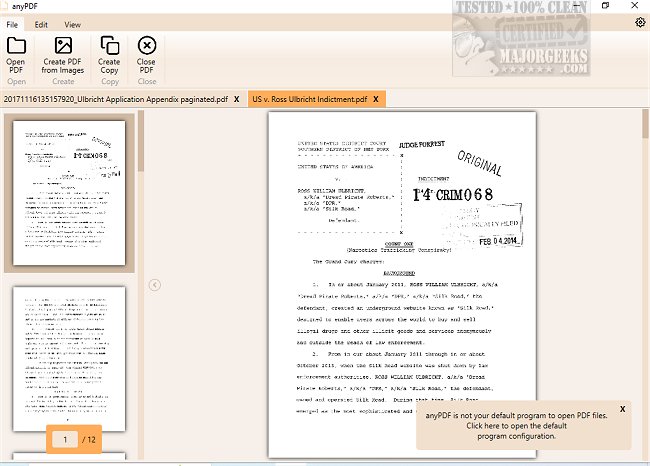Maximize the anyPDF window
650x466 pixels.
(x=605, y=6)
